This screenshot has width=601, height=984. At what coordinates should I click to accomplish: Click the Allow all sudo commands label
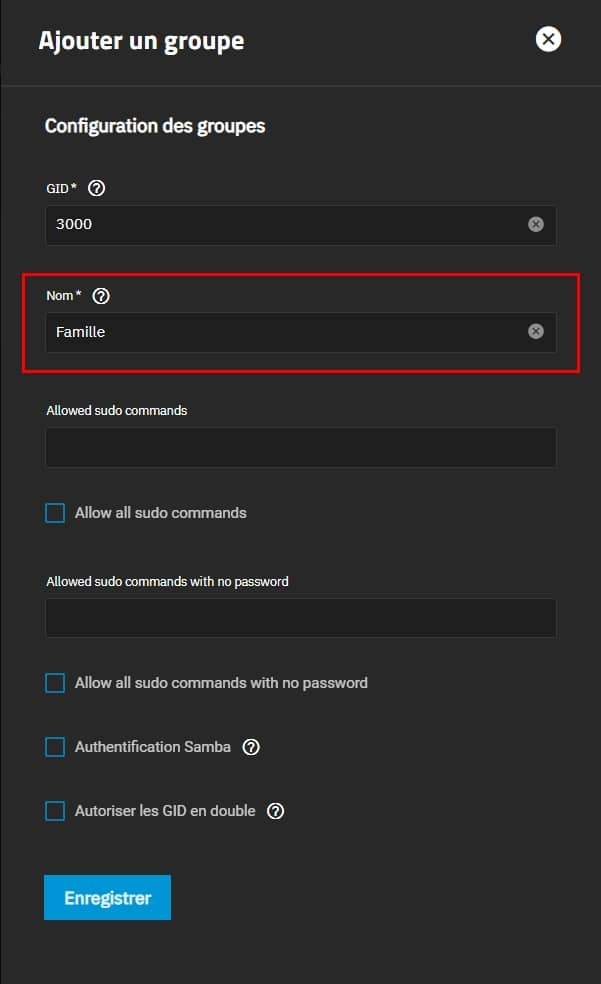click(x=161, y=513)
